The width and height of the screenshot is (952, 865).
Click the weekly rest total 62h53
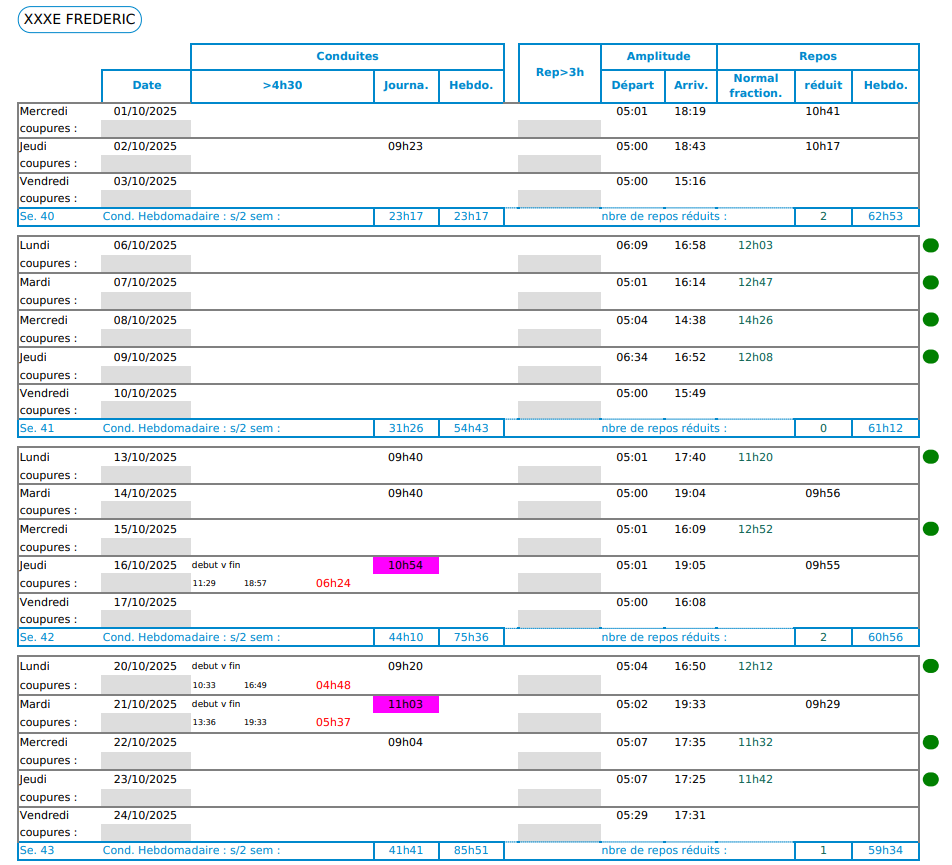(885, 217)
